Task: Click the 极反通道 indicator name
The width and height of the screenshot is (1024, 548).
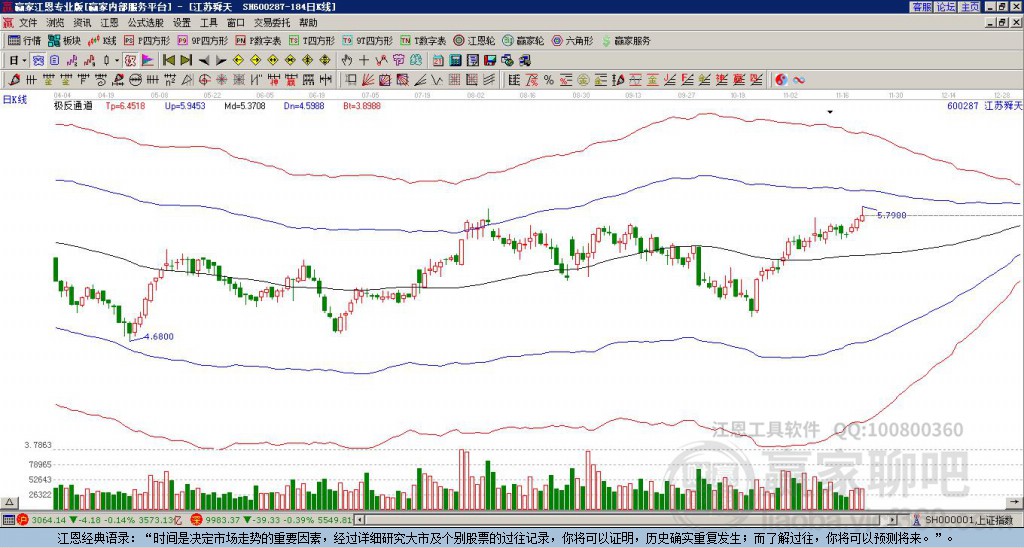Action: (x=73, y=105)
